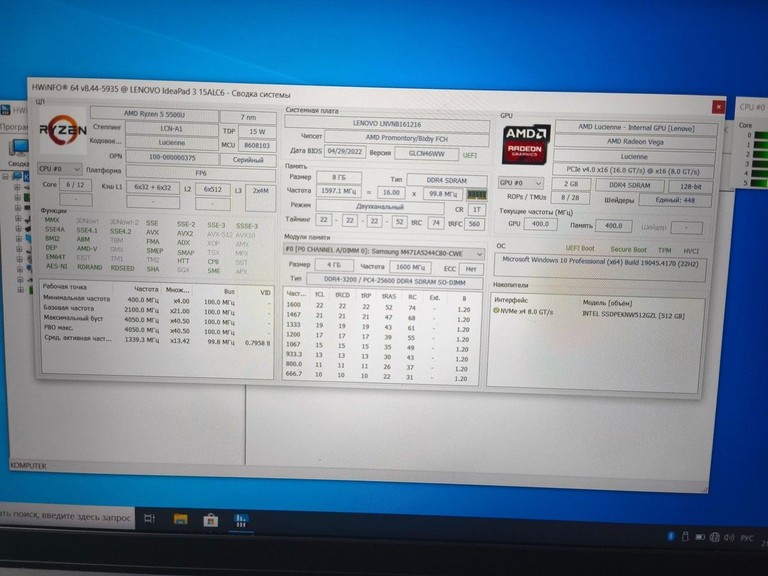Click the AMD Ryzen 5 5500U name field
Screen dimensions: 768x576
point(154,114)
